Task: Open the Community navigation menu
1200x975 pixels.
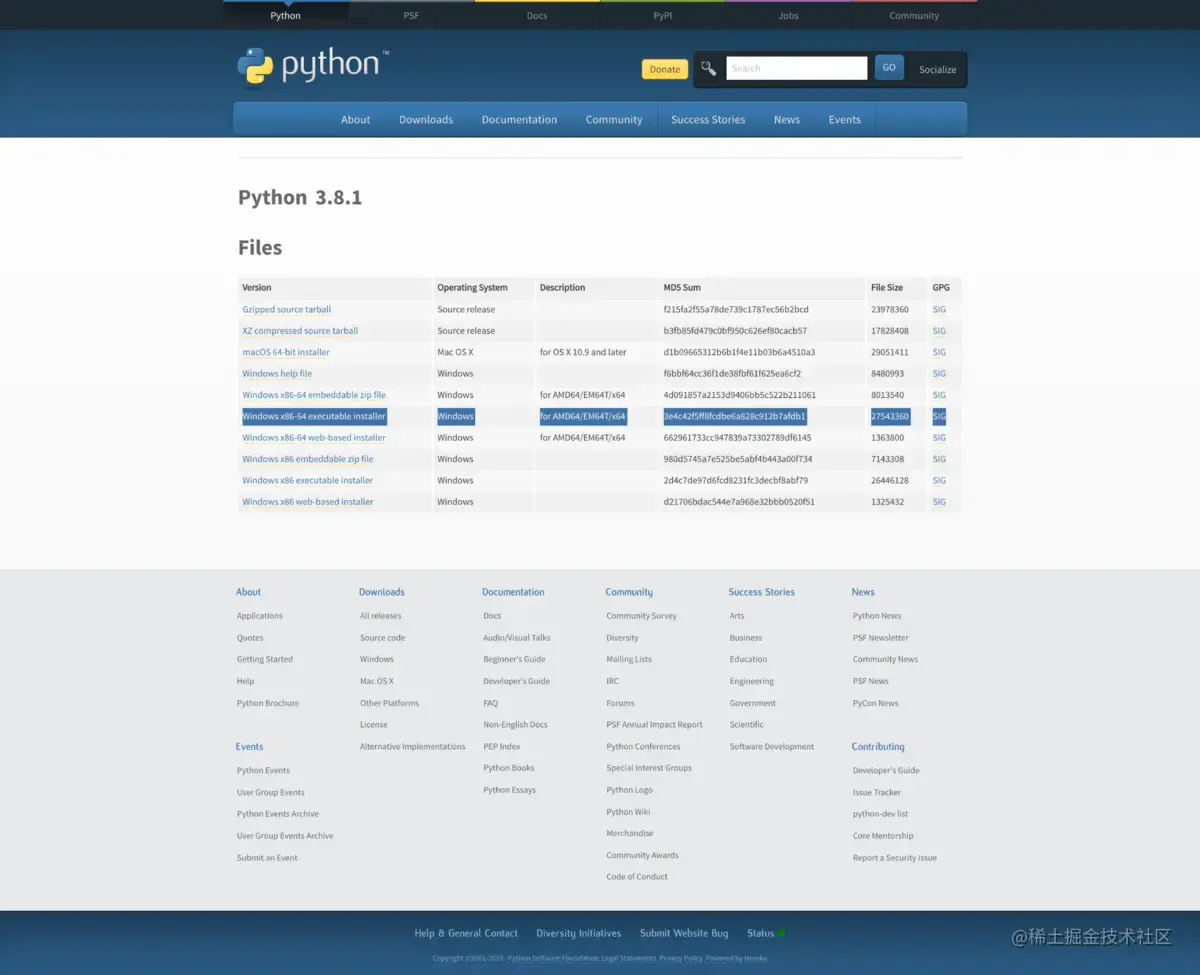Action: (x=614, y=119)
